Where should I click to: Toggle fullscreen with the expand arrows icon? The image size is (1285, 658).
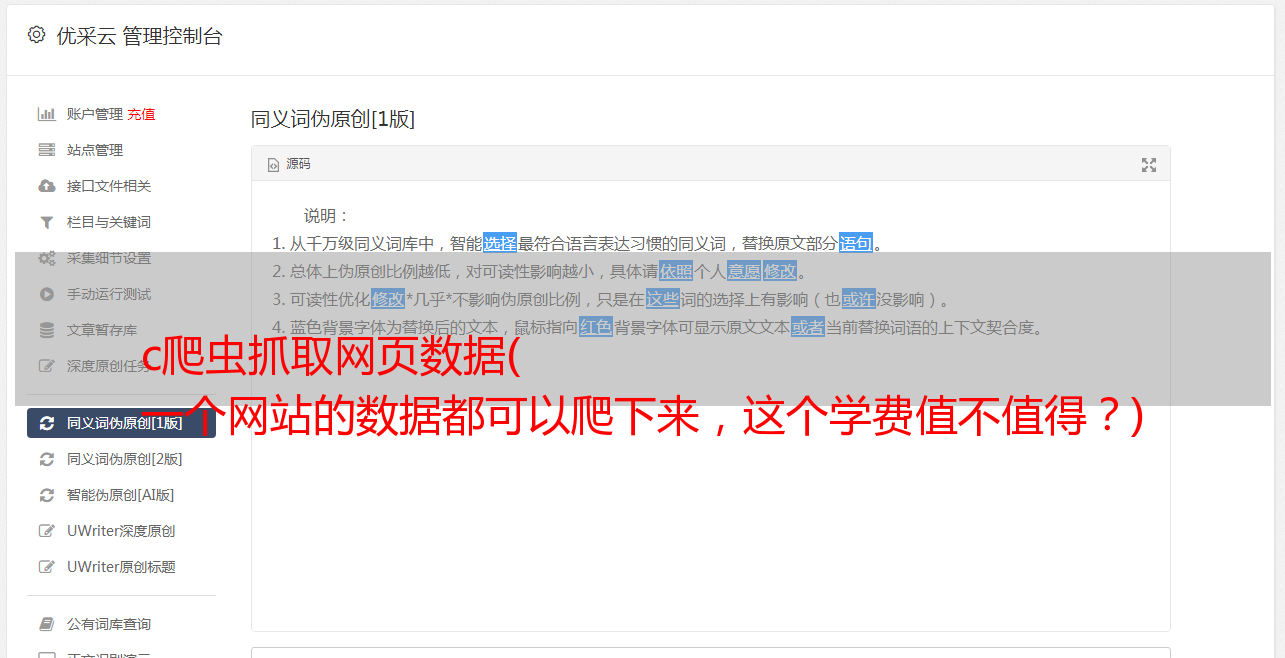point(1149,165)
